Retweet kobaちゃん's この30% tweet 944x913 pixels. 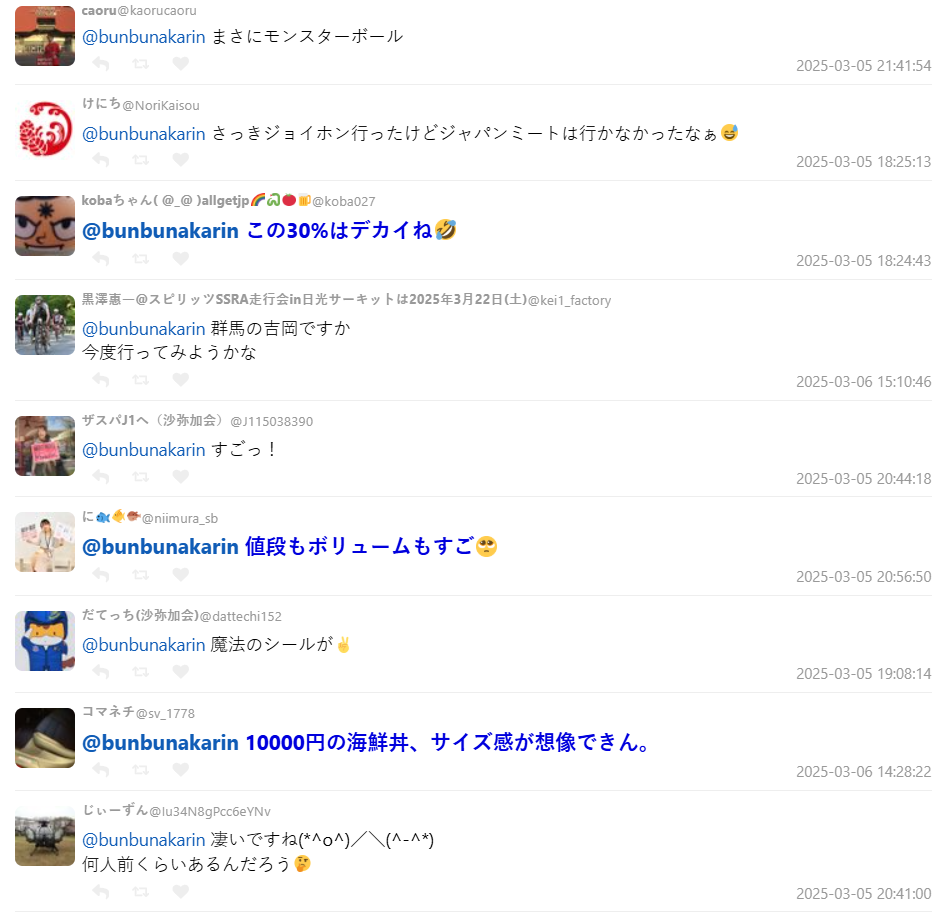141,259
